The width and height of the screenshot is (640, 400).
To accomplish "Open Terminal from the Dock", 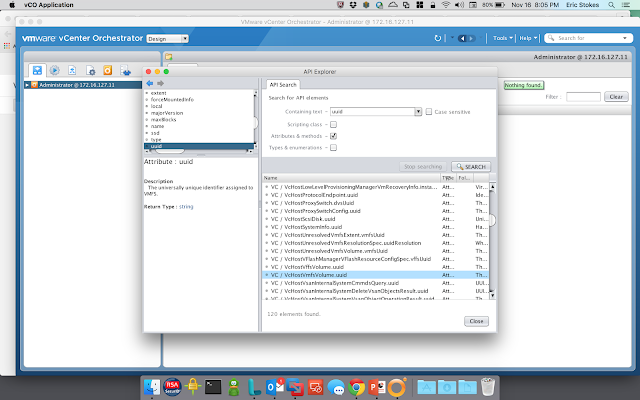I will [x=213, y=387].
